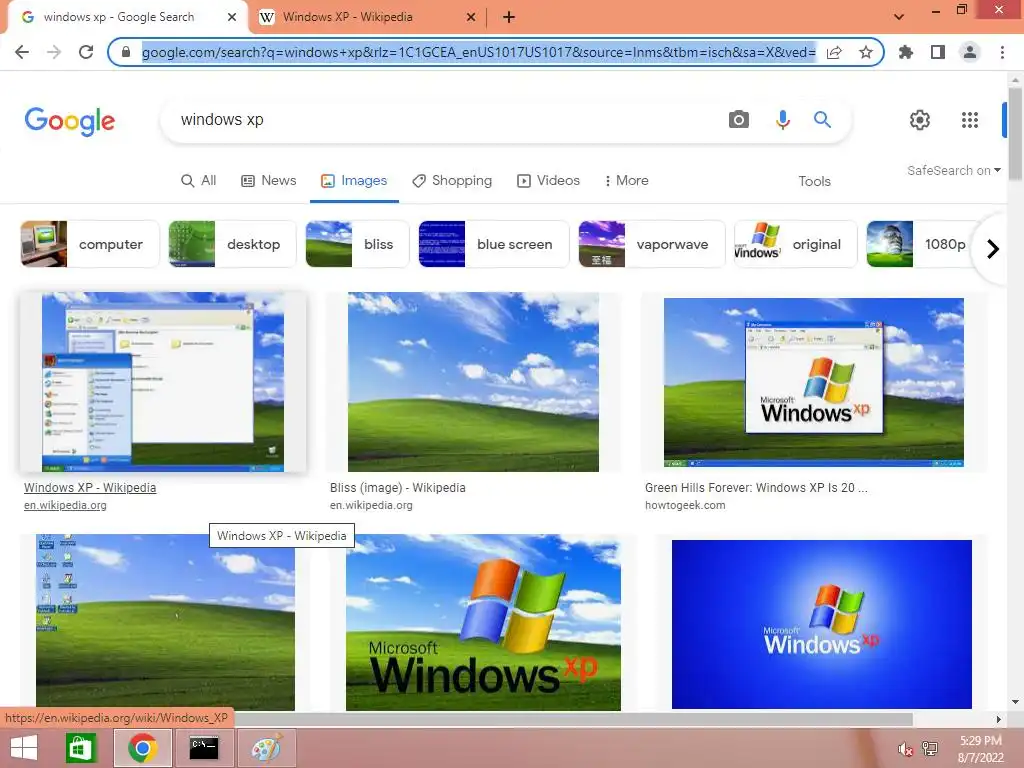The height and width of the screenshot is (768, 1024).
Task: Open the tab search dropdown
Action: (x=899, y=17)
